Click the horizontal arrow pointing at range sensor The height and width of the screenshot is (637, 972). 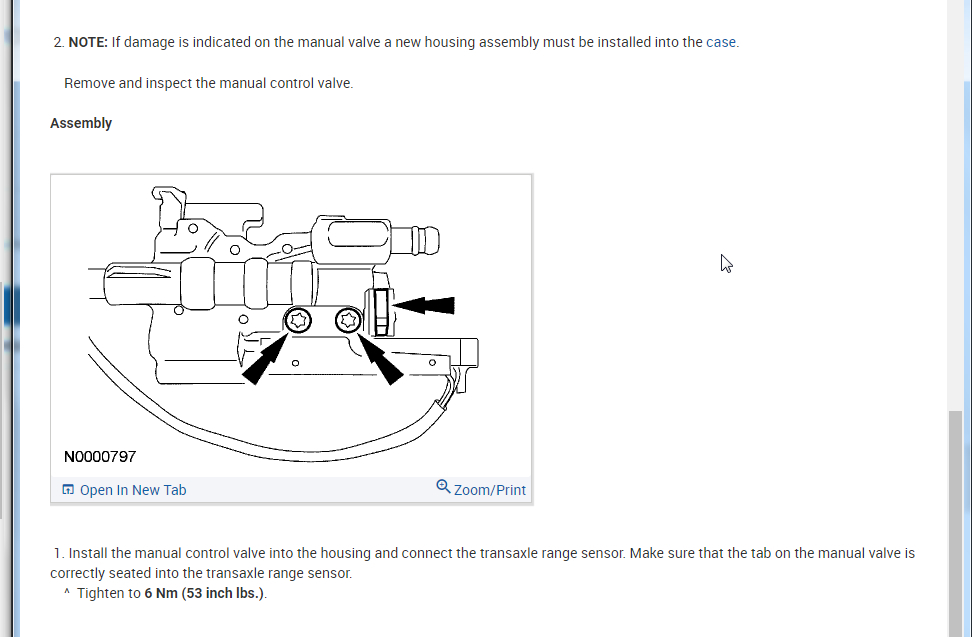tap(423, 305)
